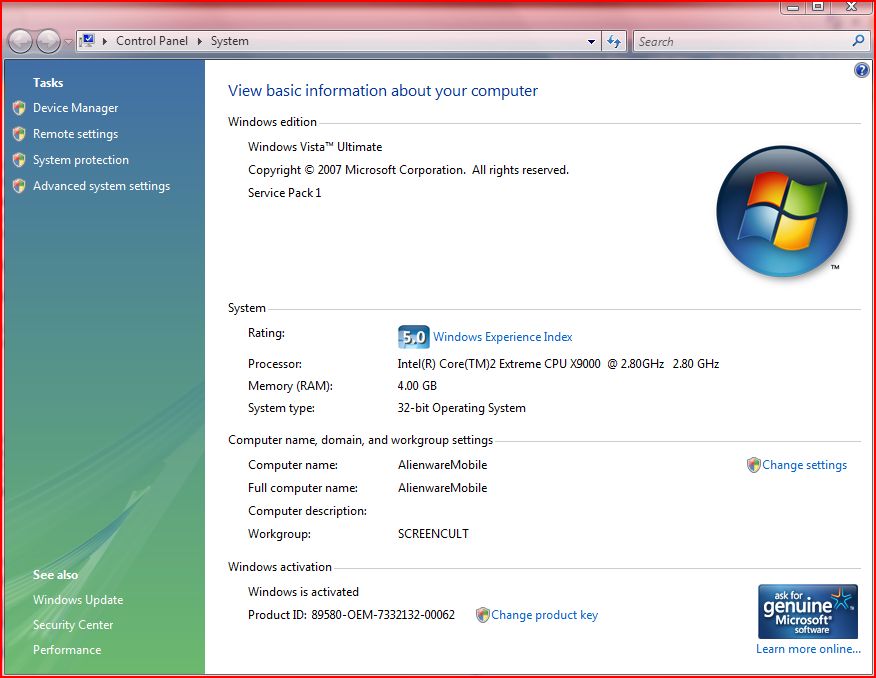The width and height of the screenshot is (876, 678).
Task: Open Performance under See also
Action: click(x=67, y=650)
